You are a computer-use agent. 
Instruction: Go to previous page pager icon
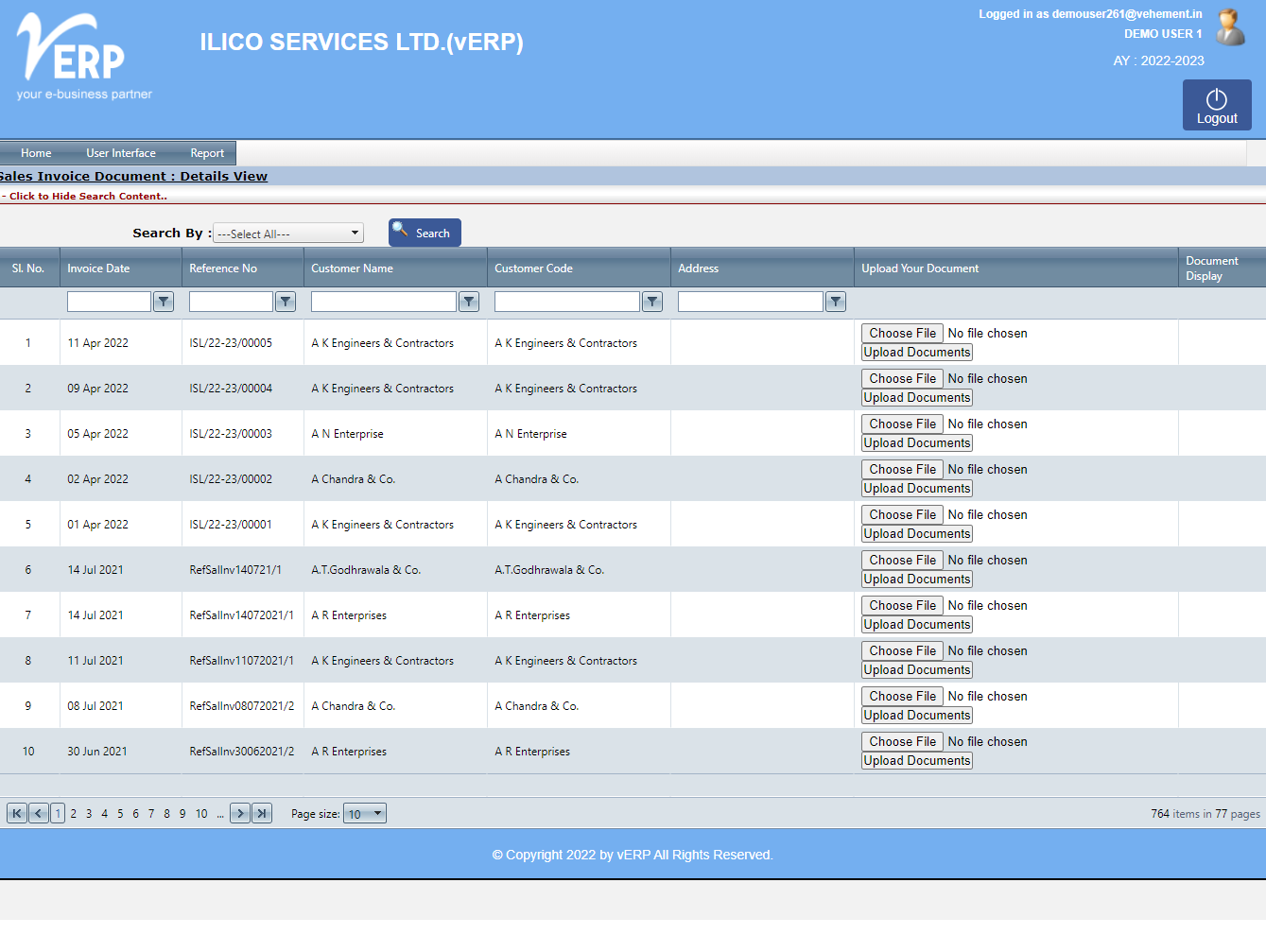coord(39,813)
